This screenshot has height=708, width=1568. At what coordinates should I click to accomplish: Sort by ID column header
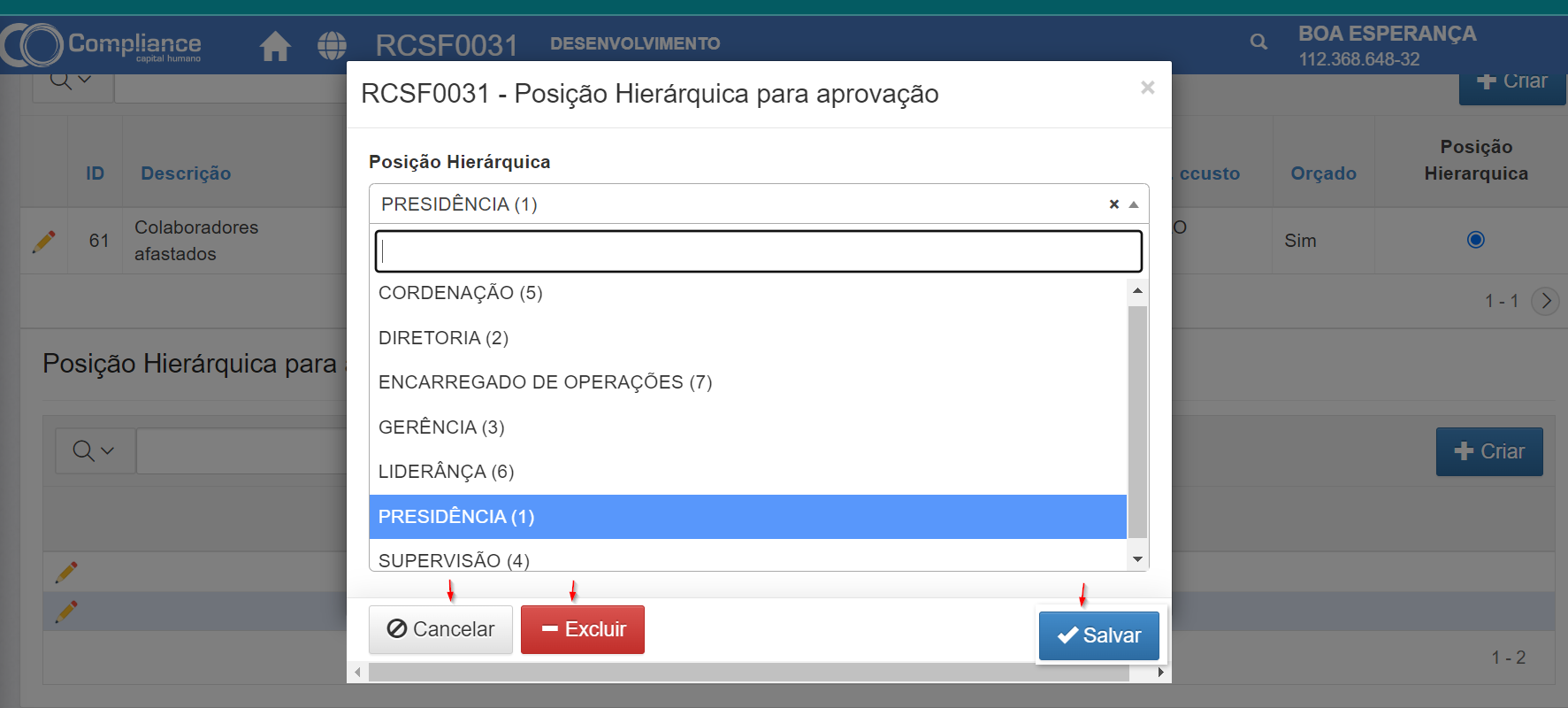96,173
